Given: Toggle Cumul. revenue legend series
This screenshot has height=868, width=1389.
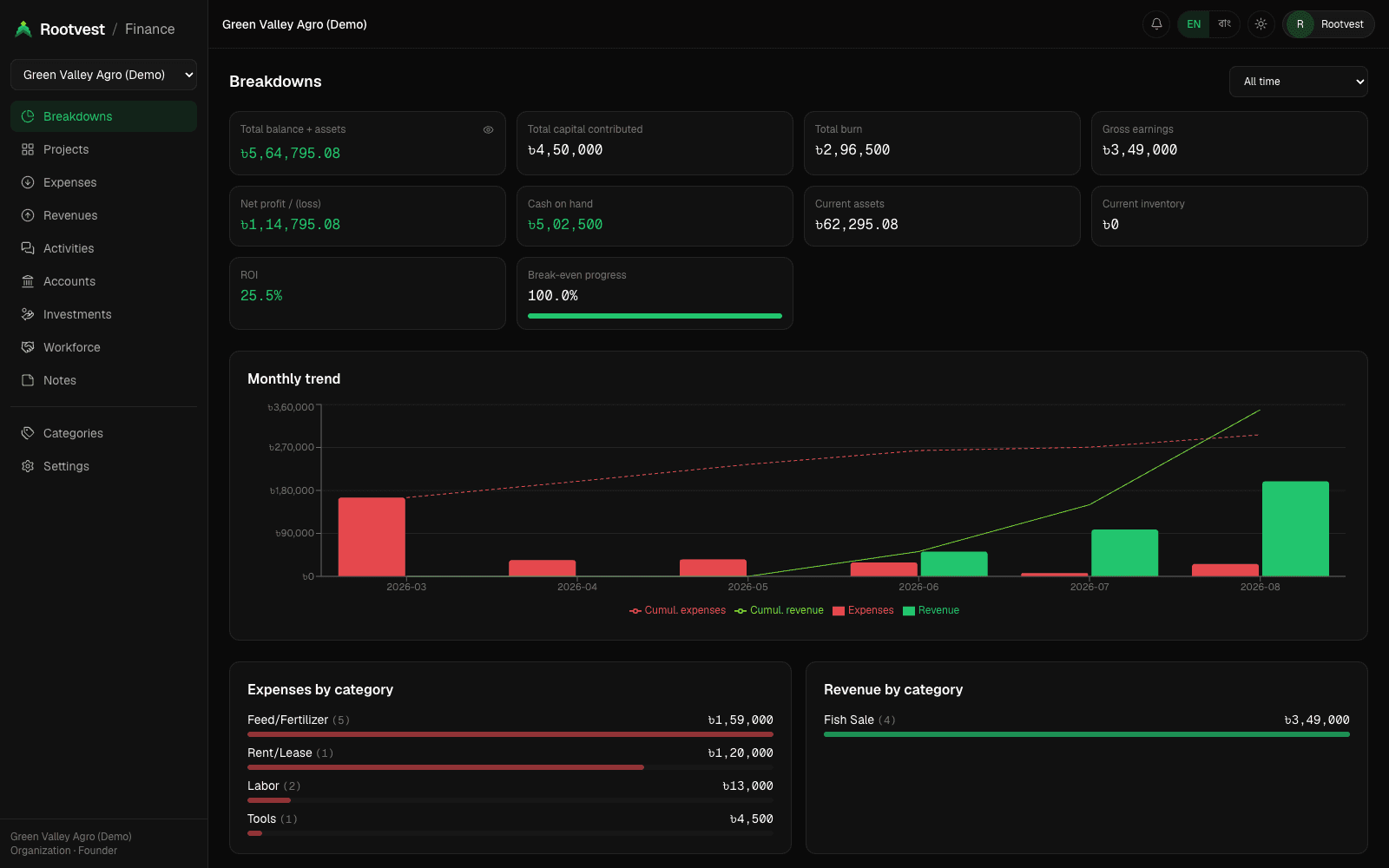Looking at the screenshot, I should 779,610.
